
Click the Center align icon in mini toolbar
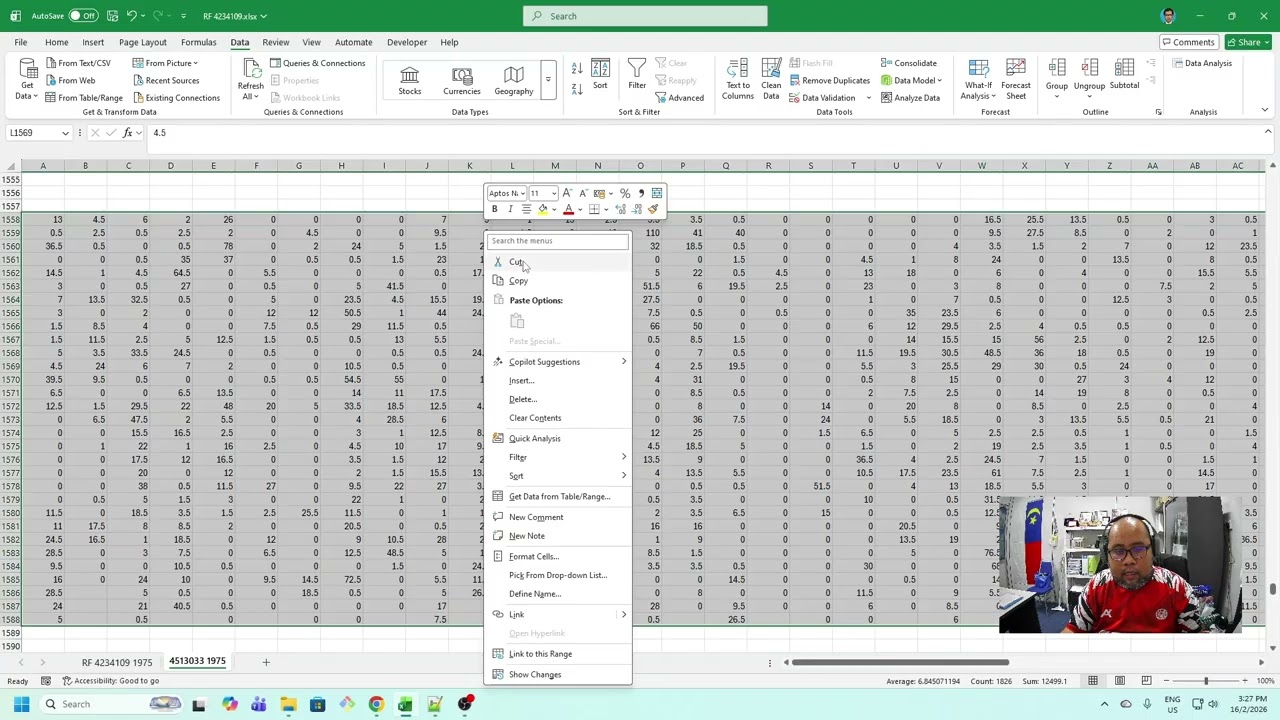(527, 209)
